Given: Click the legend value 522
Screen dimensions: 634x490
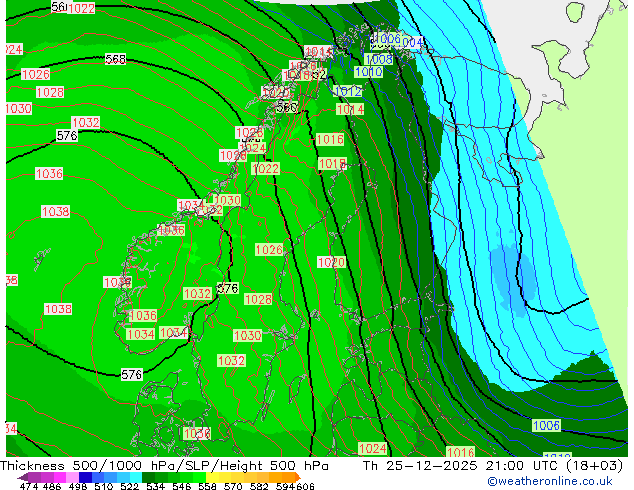Looking at the screenshot, I should [129, 486].
